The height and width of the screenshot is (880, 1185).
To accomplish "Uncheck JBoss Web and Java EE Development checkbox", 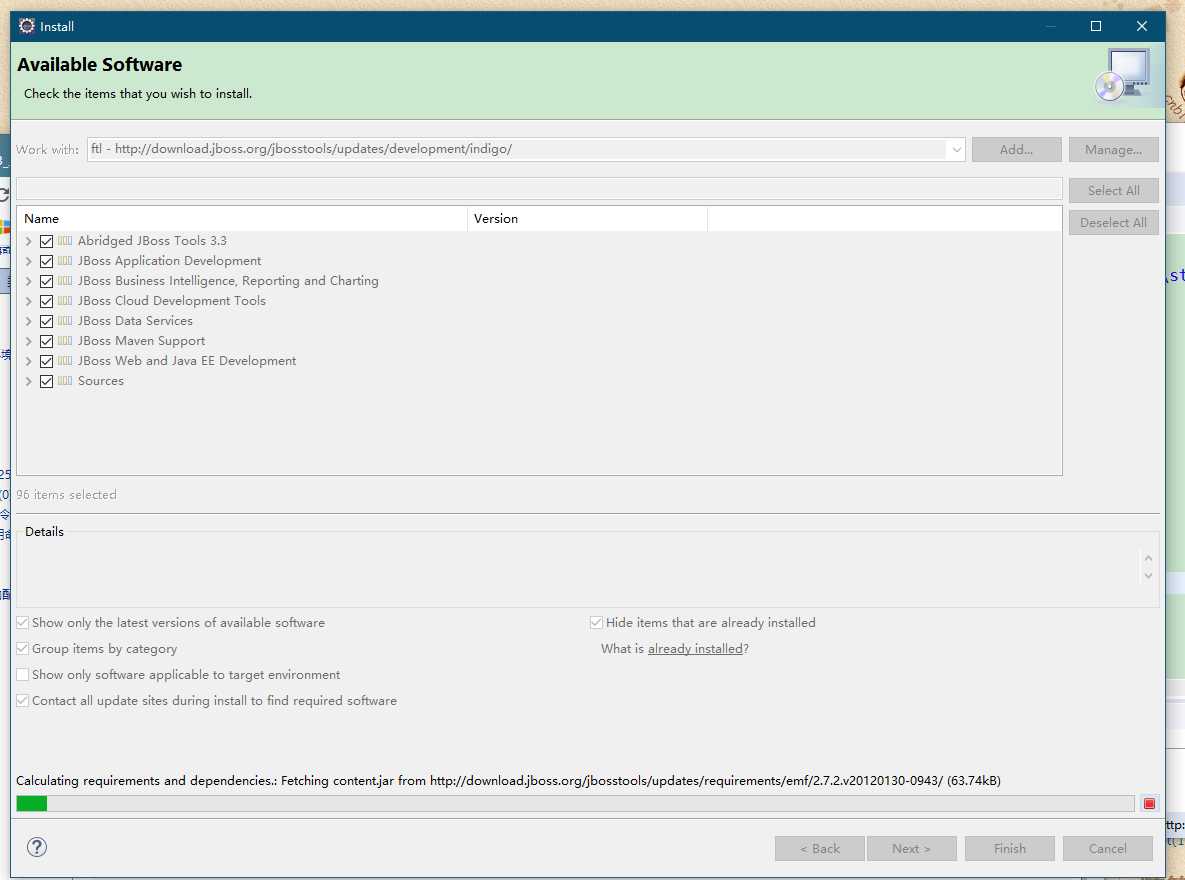I will [46, 361].
